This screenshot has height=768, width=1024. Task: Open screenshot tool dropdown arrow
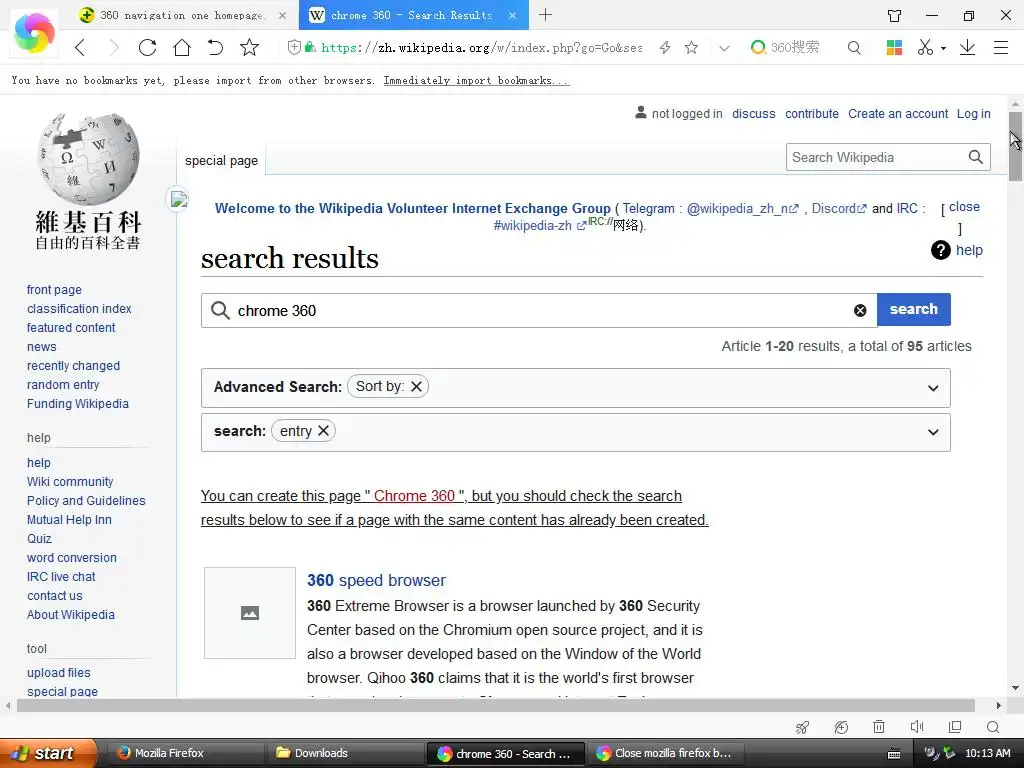[x=943, y=48]
